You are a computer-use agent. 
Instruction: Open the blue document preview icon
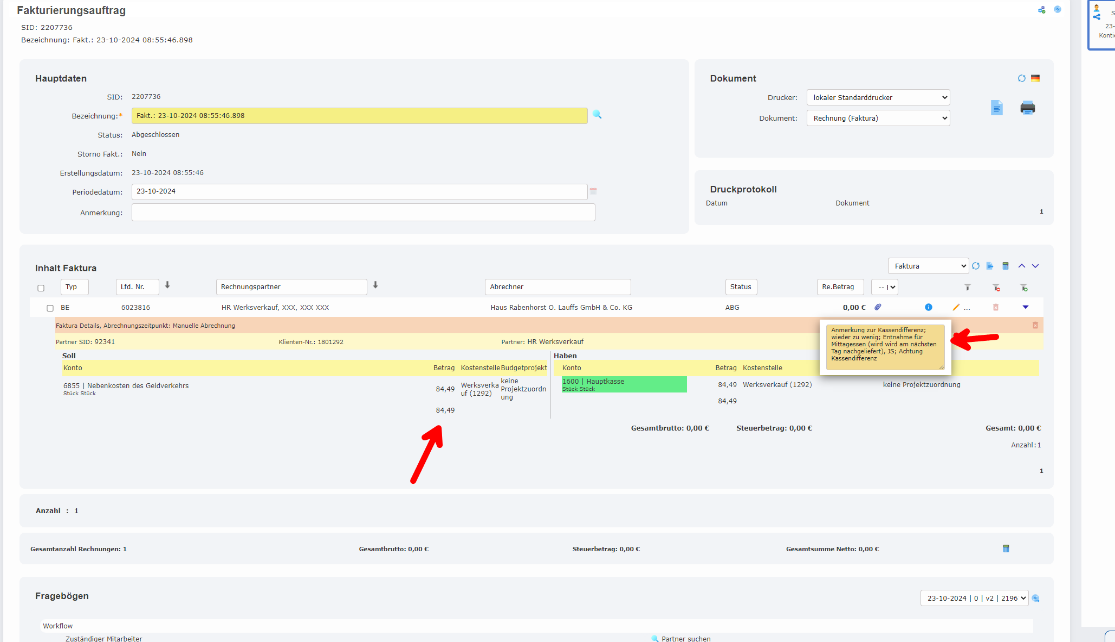pyautogui.click(x=996, y=108)
